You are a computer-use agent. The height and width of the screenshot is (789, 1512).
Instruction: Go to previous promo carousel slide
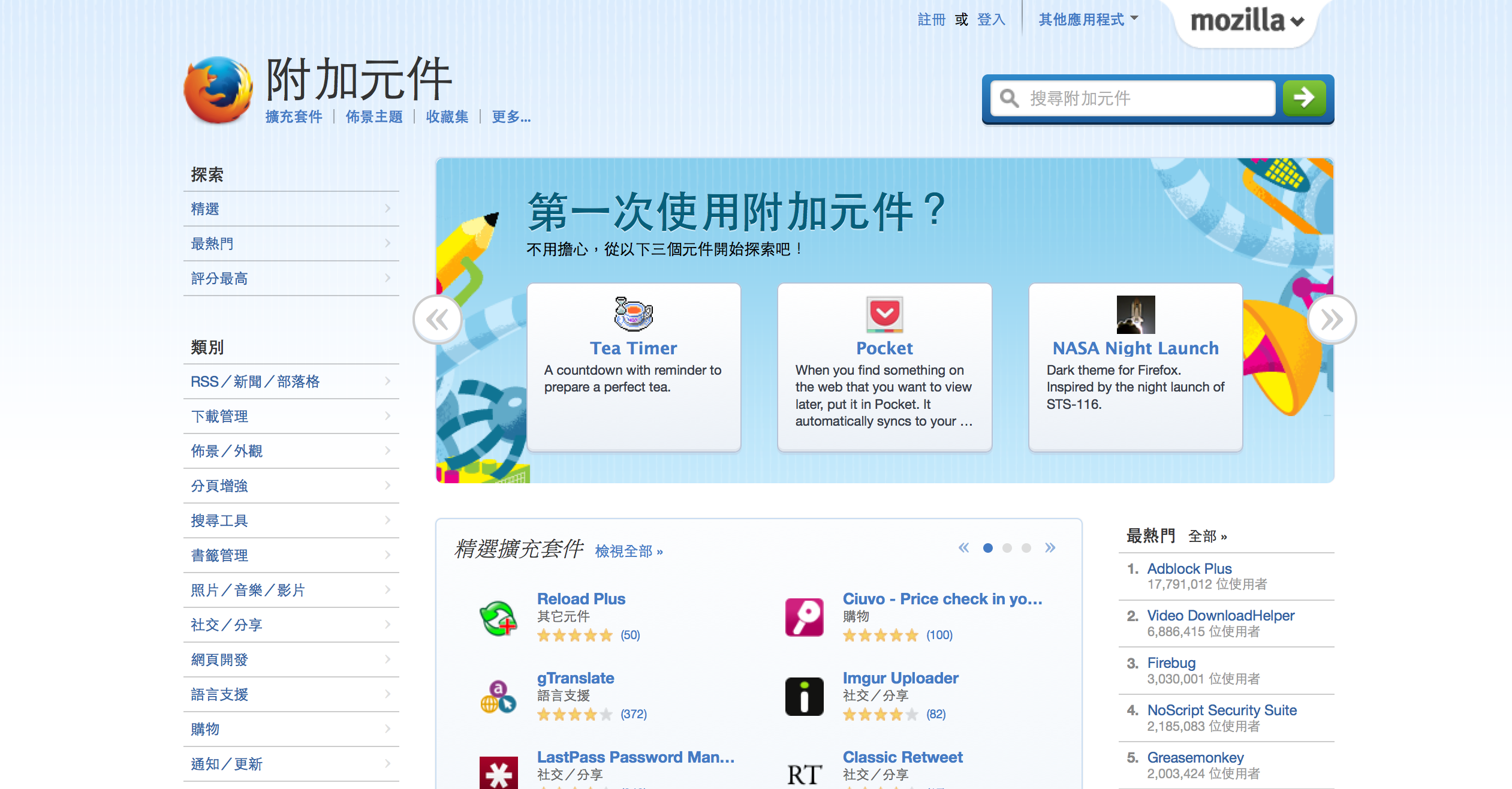438,320
